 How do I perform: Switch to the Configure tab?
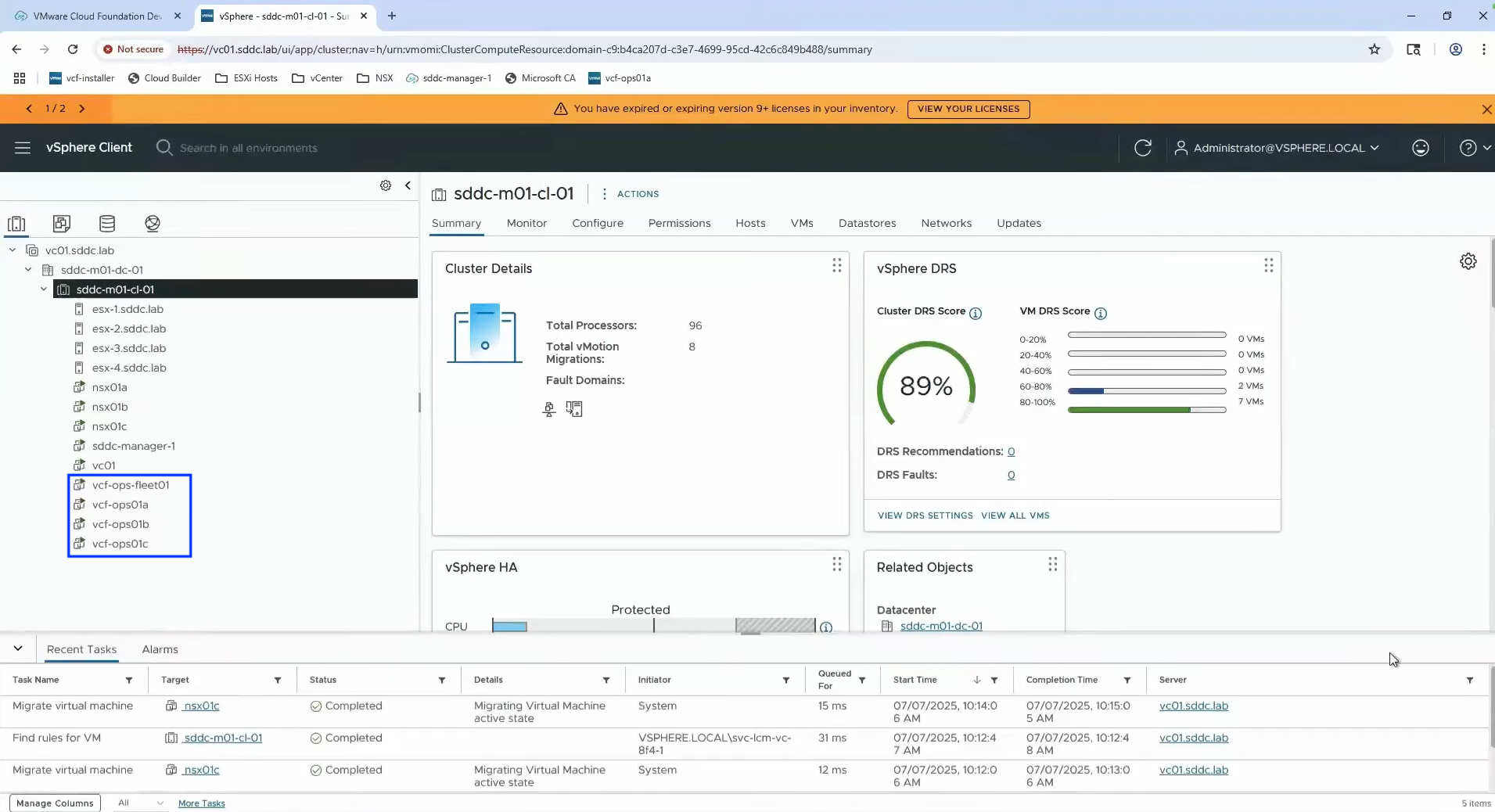coord(597,223)
